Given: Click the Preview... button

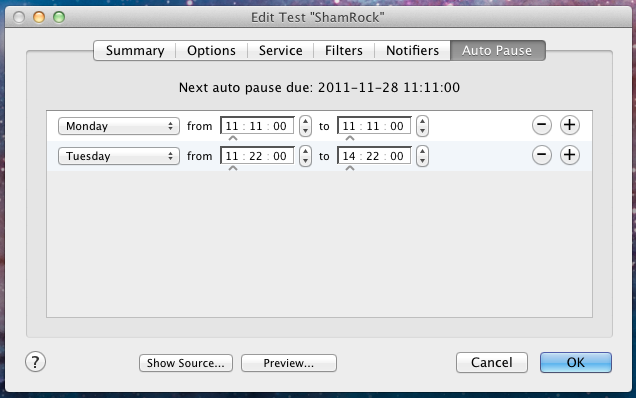Looking at the screenshot, I should (x=289, y=363).
